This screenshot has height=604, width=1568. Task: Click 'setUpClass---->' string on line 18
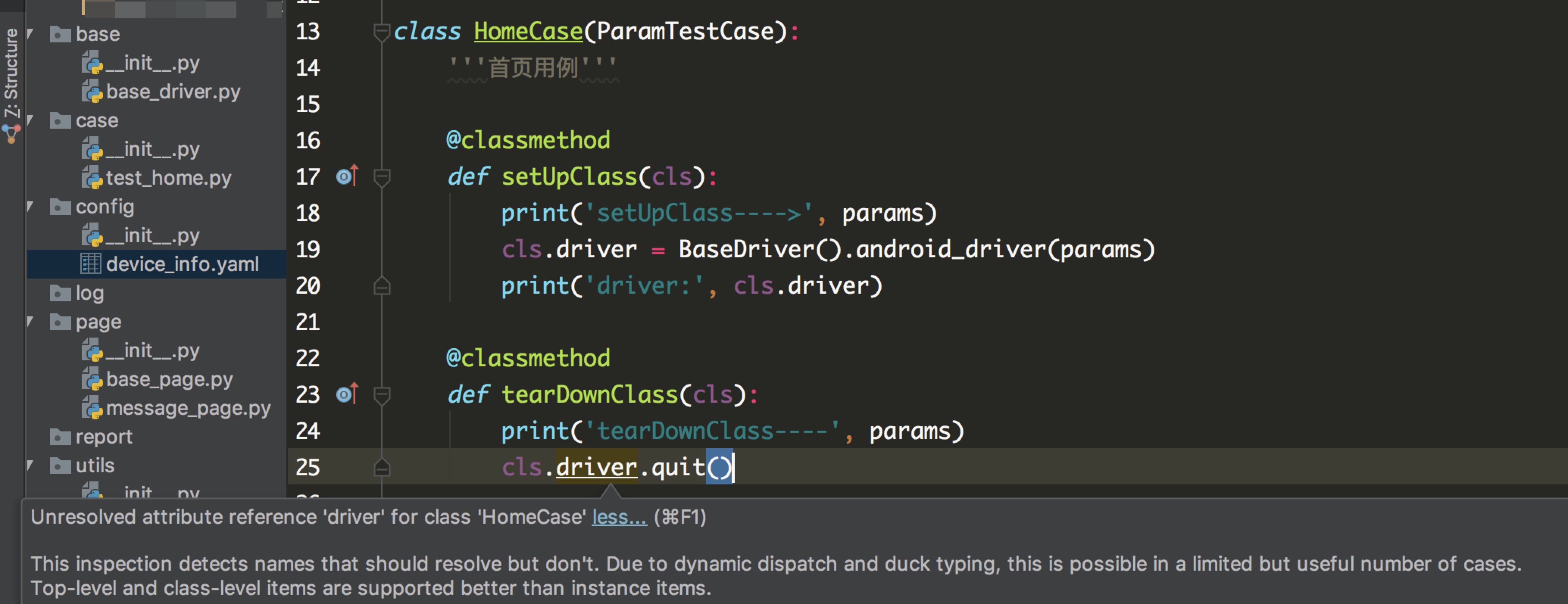[699, 213]
